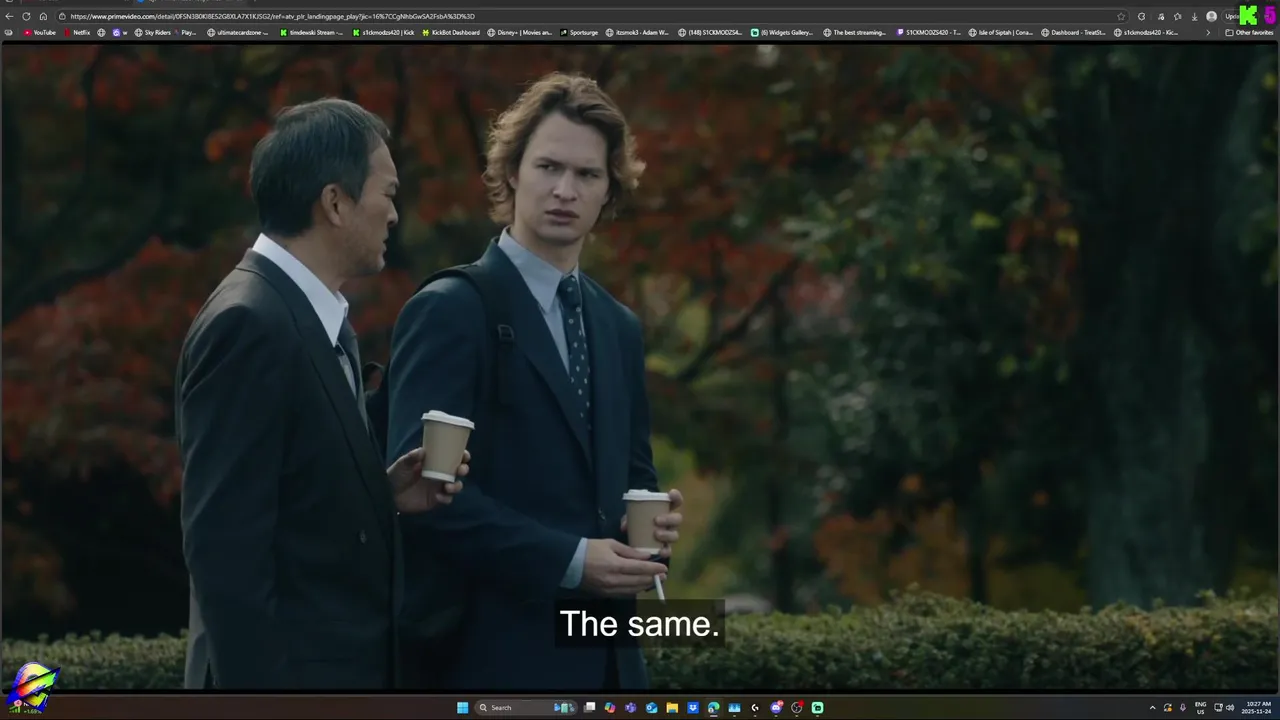Expand bookmarks overflow chevron
The height and width of the screenshot is (720, 1280).
click(1208, 33)
